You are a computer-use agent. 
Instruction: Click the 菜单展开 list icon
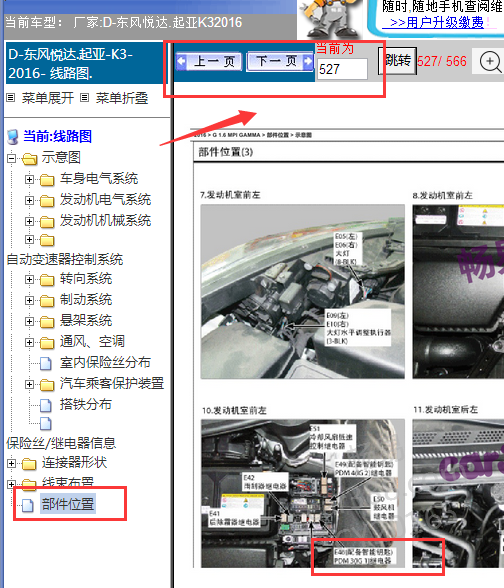click(10, 98)
